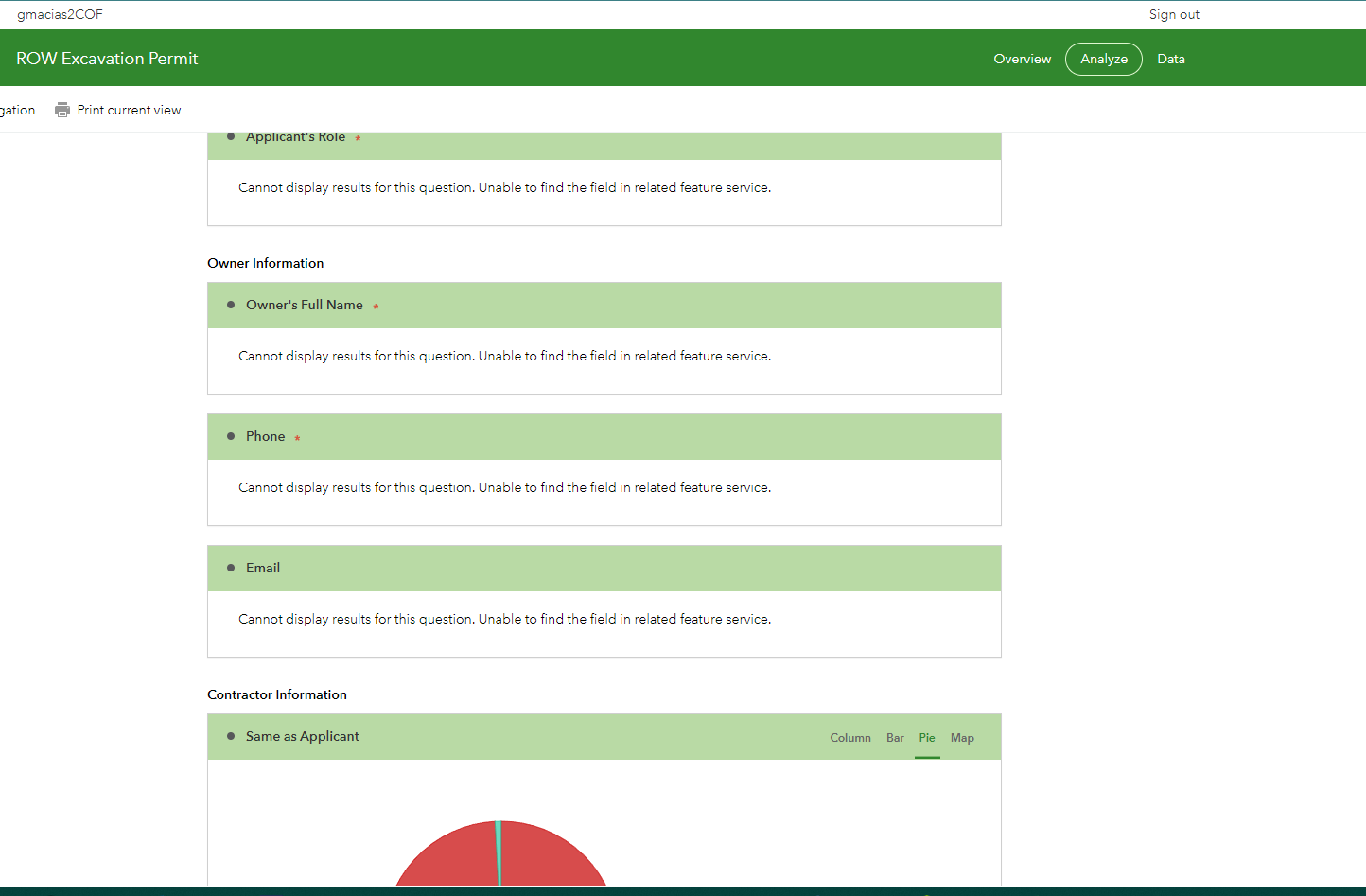Screen dimensions: 1366x896
Task: Click the error message under Applicant's Role
Action: (x=505, y=187)
